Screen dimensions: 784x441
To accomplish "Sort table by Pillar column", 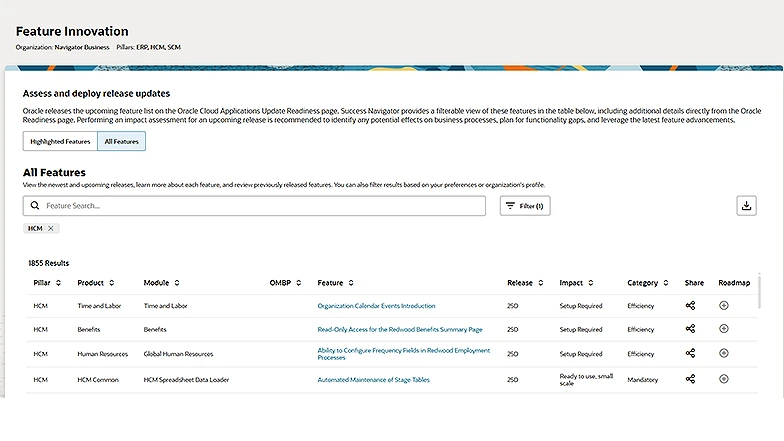I will (58, 283).
